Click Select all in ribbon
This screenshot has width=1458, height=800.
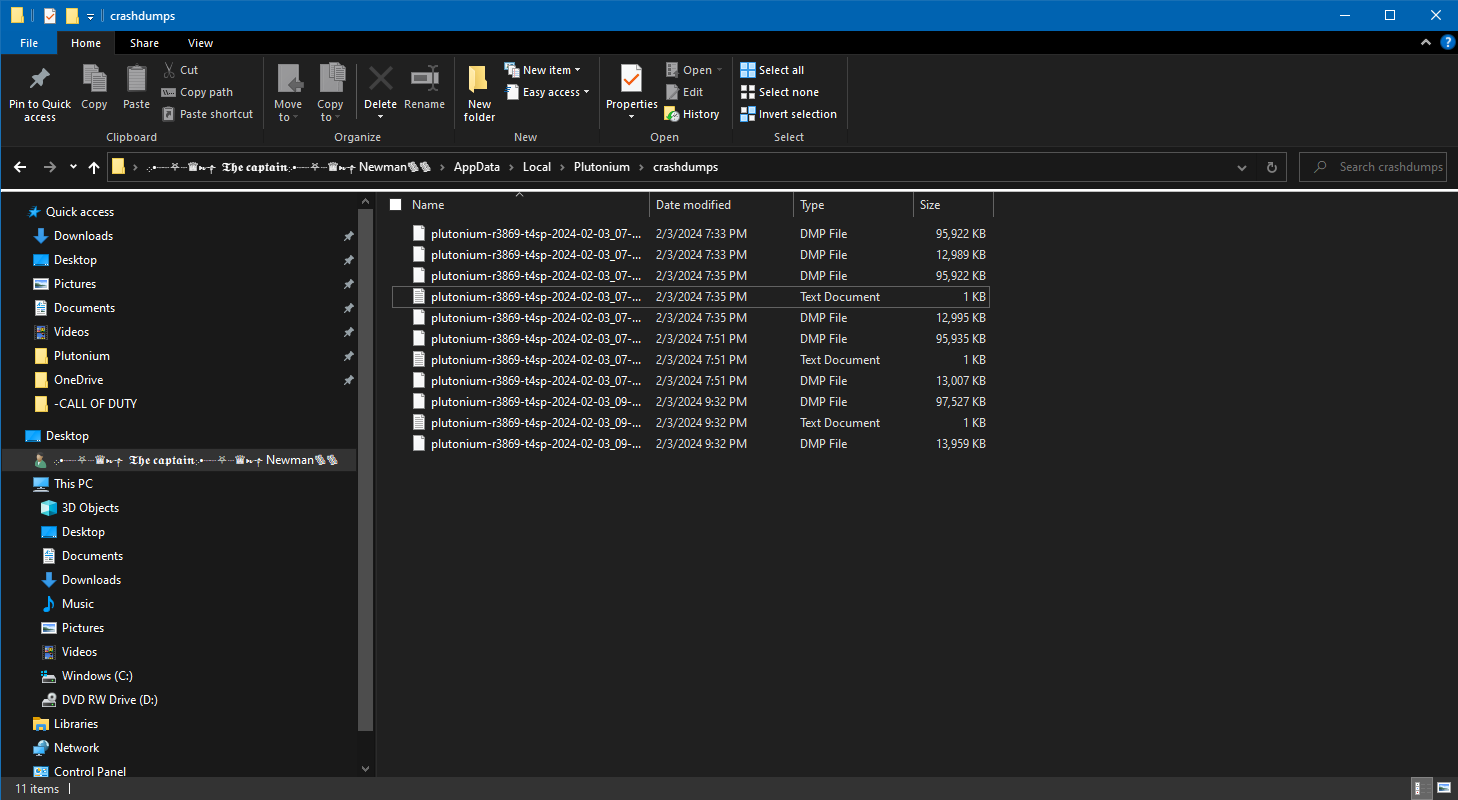[772, 70]
